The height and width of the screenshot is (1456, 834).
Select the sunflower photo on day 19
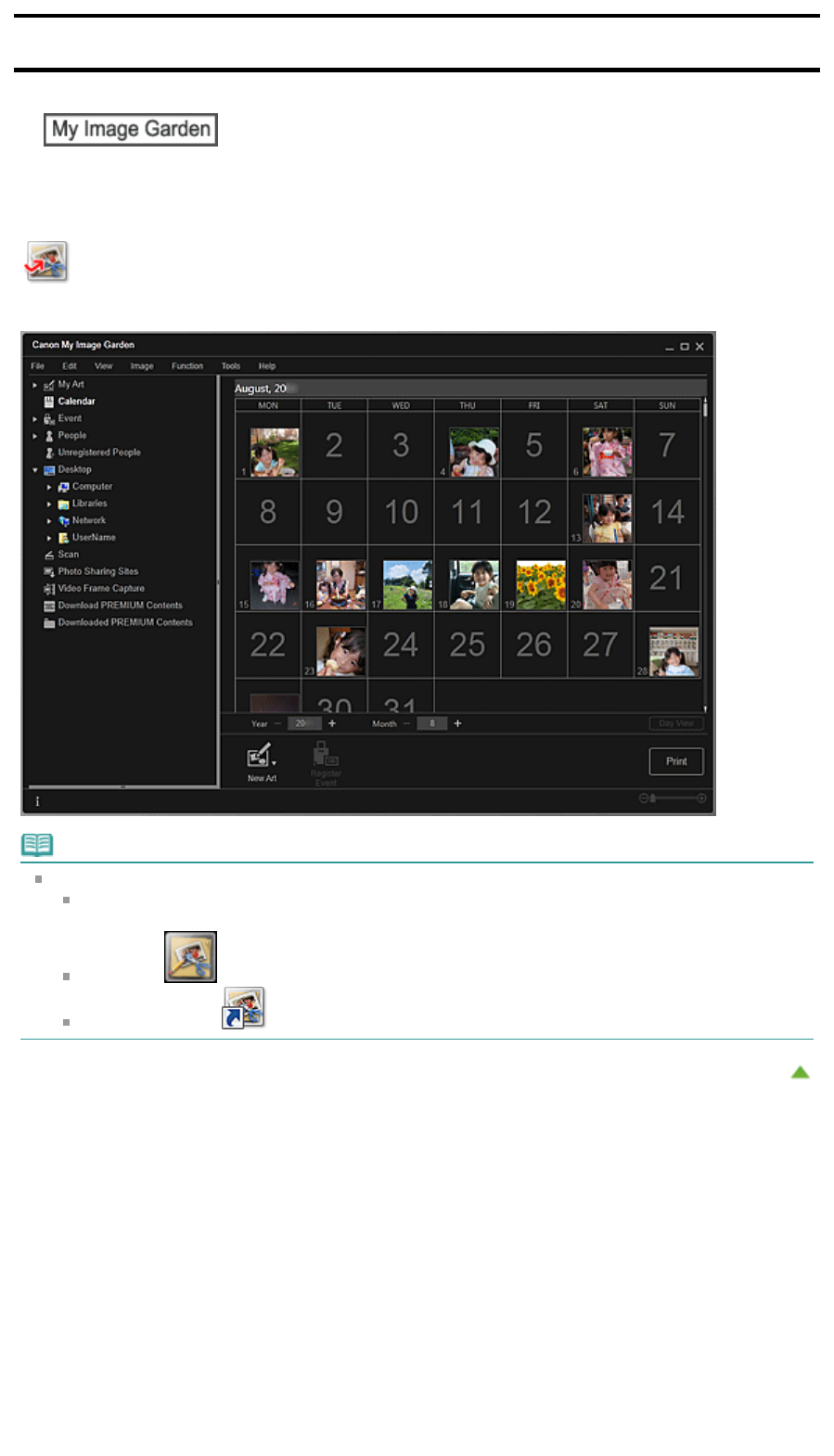[541, 585]
